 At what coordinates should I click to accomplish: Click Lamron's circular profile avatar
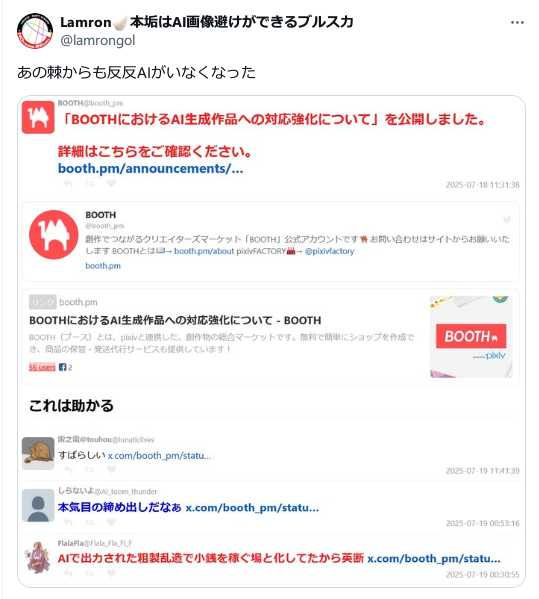(35, 31)
